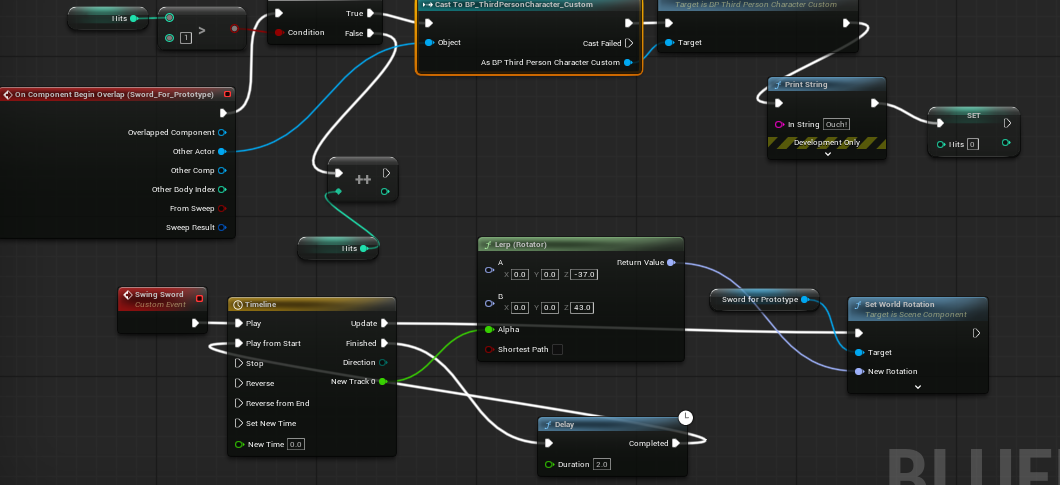This screenshot has height=485, width=1060.
Task: Click the Other Body Index output pin
Action: [x=222, y=189]
